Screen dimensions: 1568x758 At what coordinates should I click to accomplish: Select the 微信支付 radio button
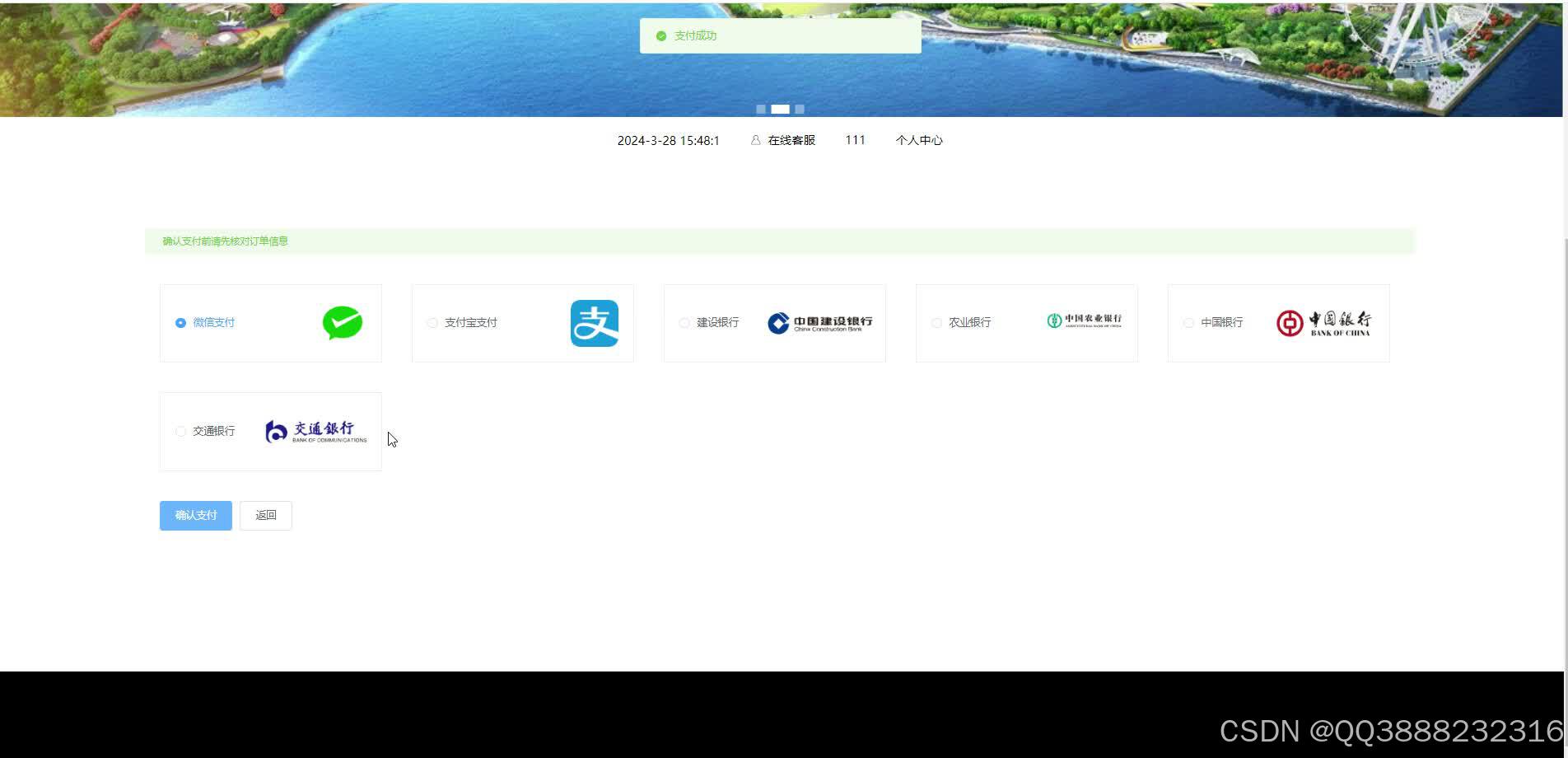[180, 323]
